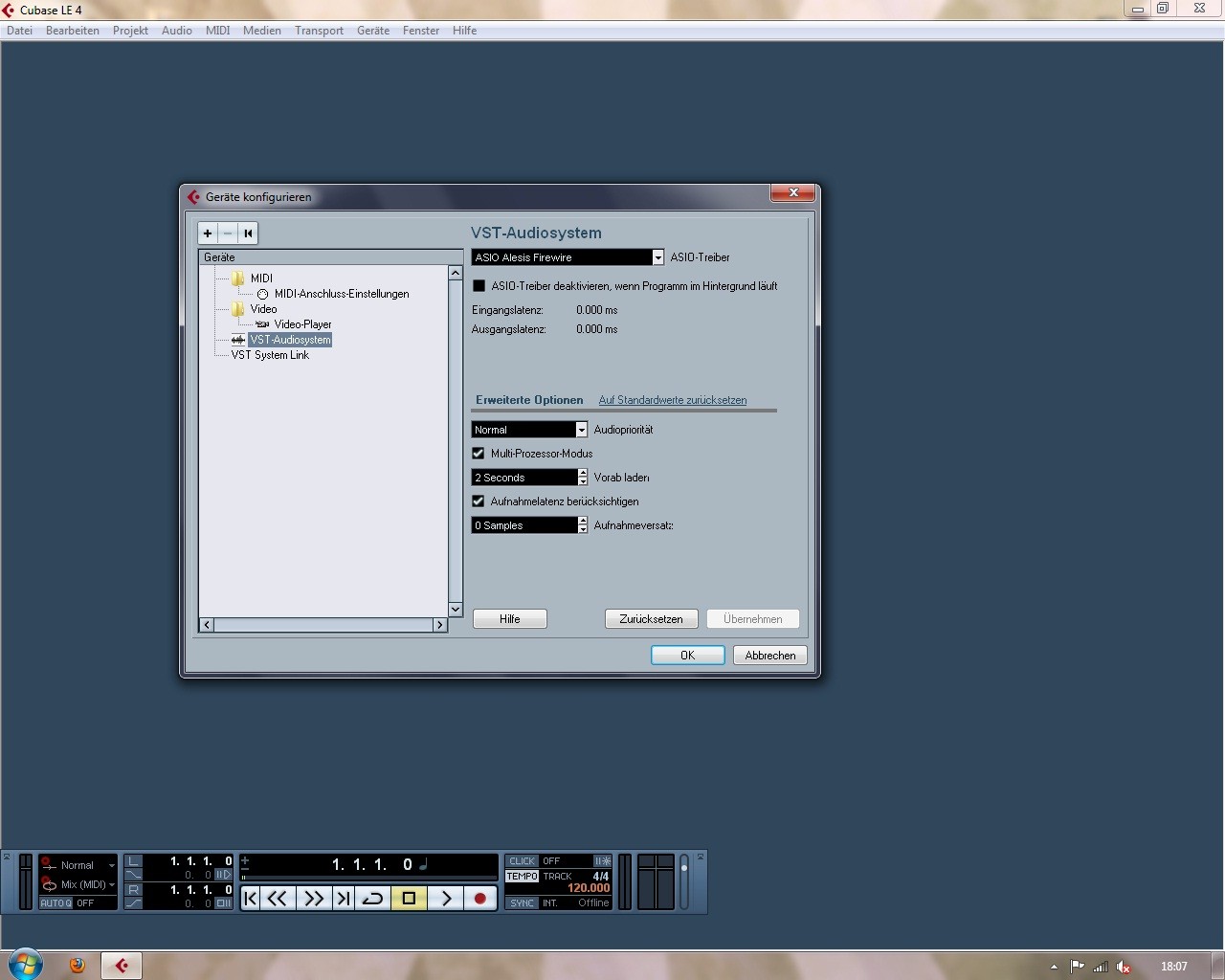Toggle ASIO-Treiber deaktivieren im Hintergrund checkbox

click(x=479, y=286)
